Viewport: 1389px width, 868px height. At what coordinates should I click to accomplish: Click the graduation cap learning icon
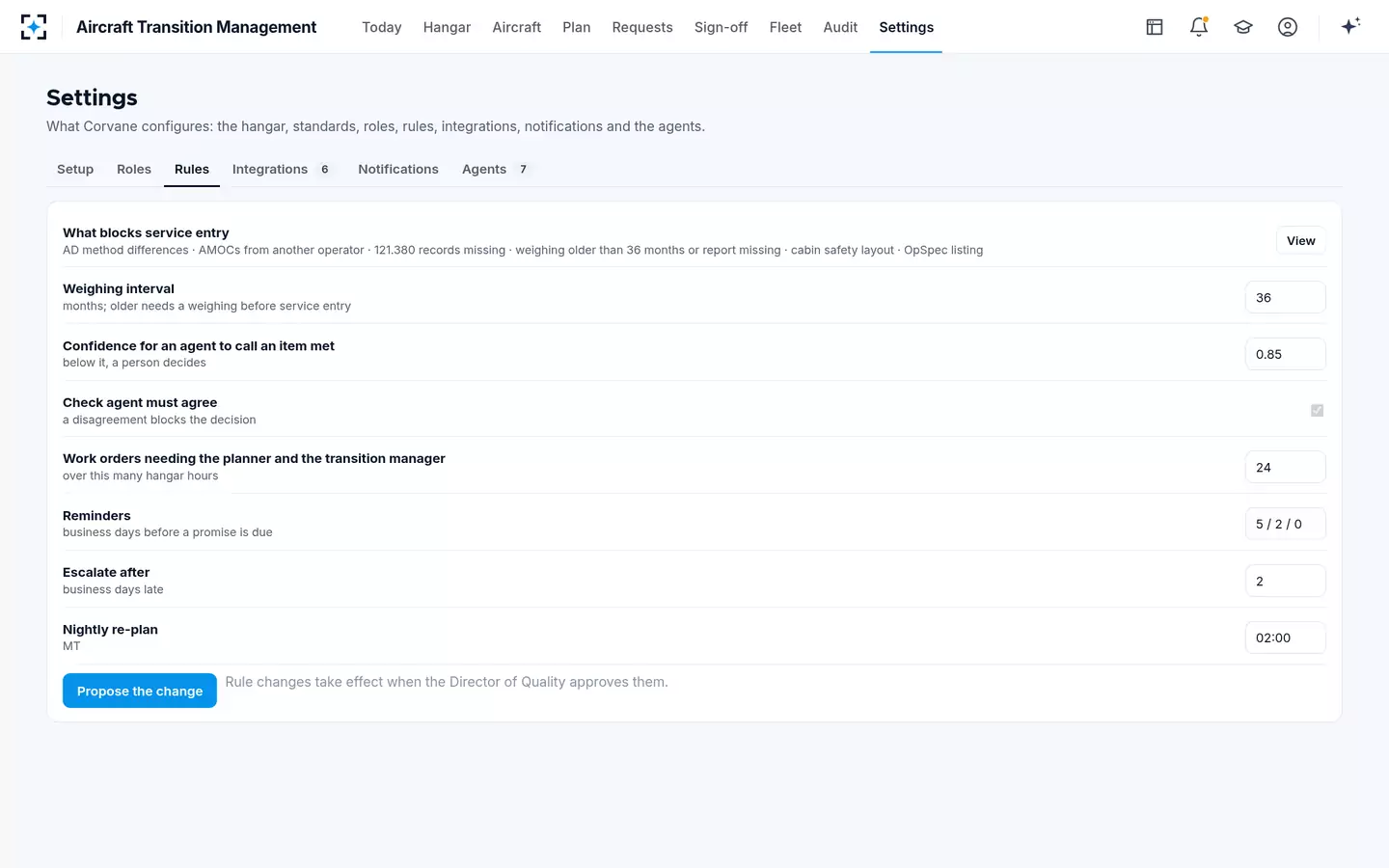(x=1243, y=27)
